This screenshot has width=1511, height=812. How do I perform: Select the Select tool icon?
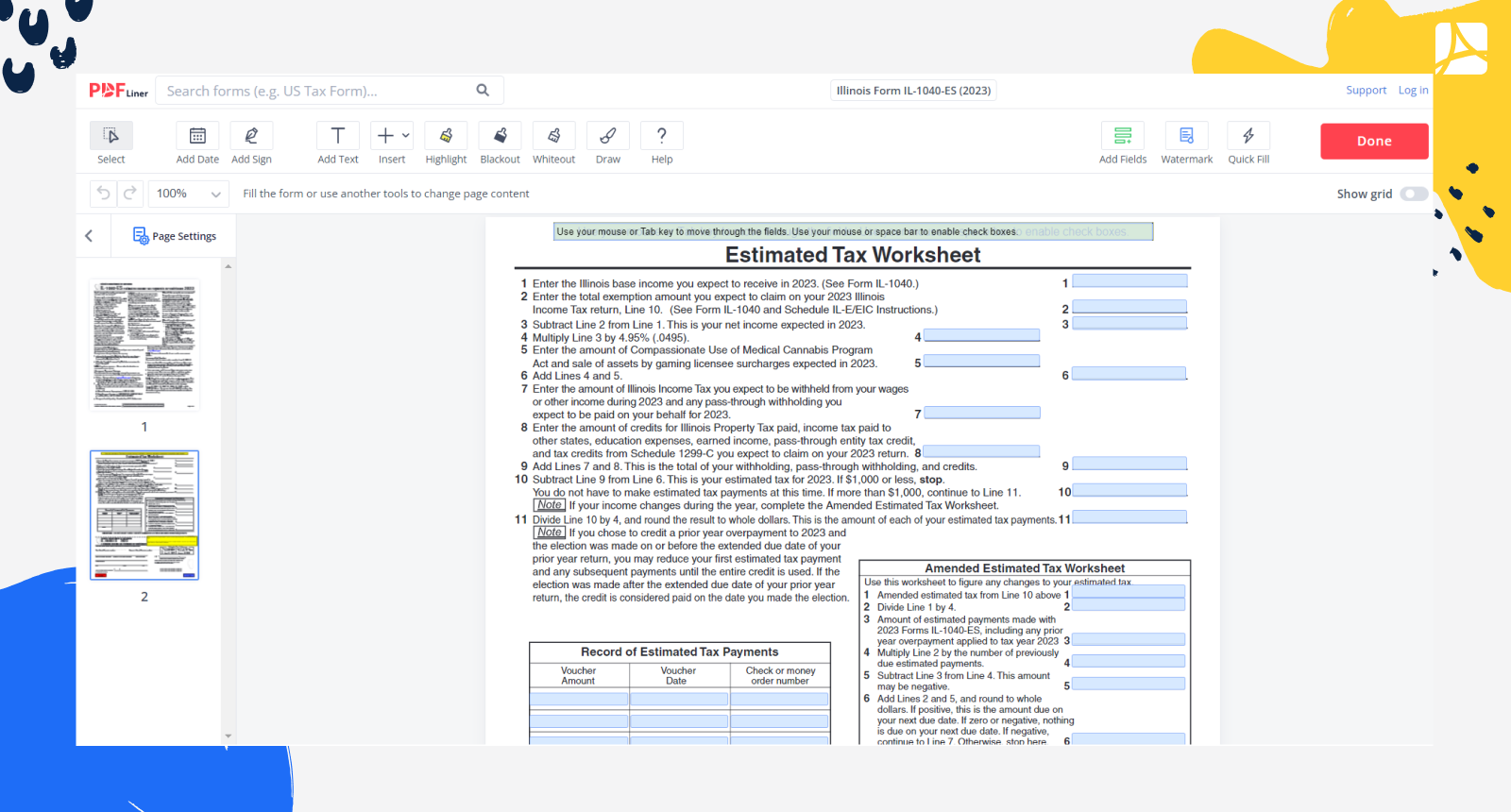111,136
